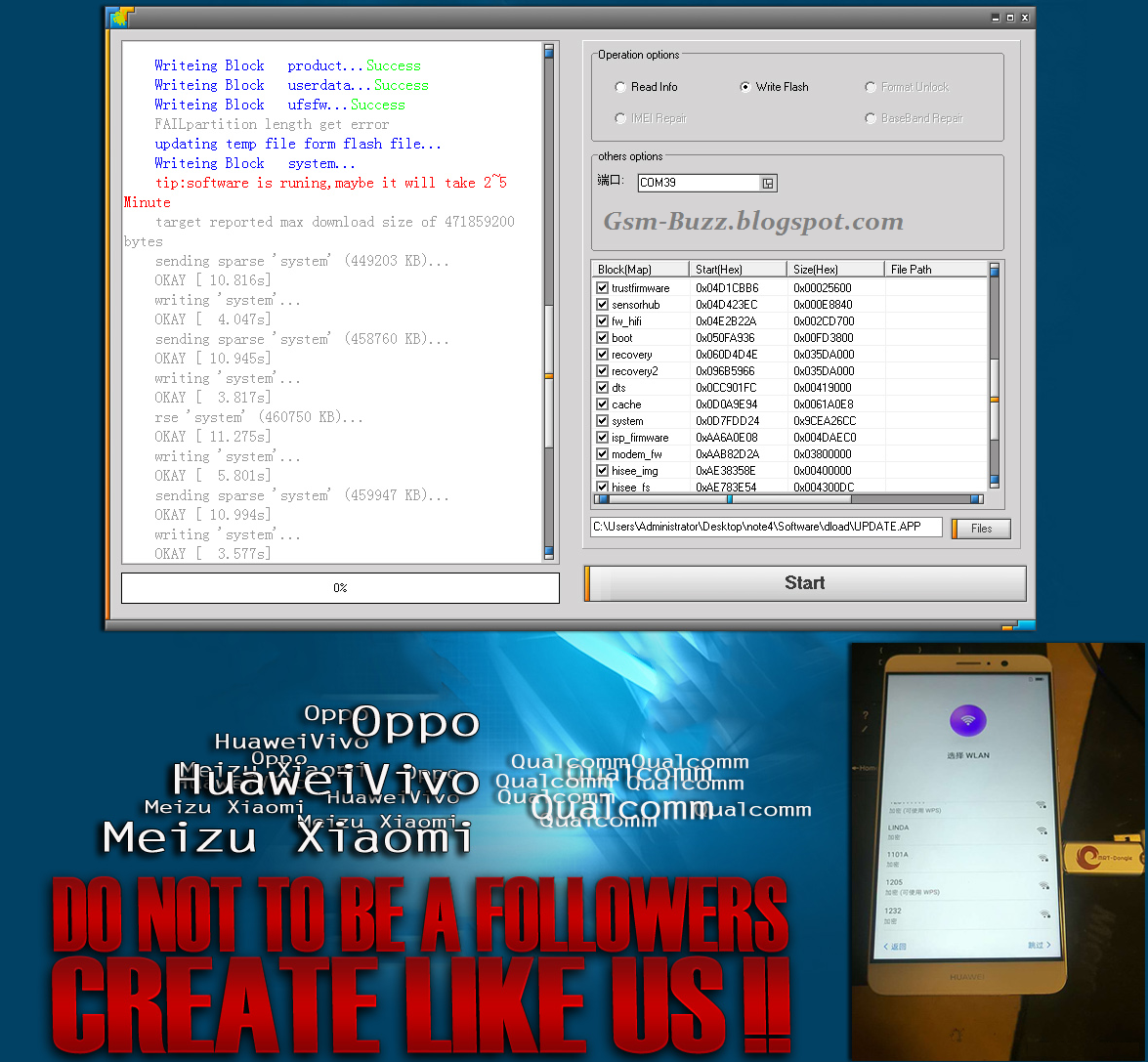Close the flash tool window
The height and width of the screenshot is (1062, 1148).
[x=1025, y=18]
